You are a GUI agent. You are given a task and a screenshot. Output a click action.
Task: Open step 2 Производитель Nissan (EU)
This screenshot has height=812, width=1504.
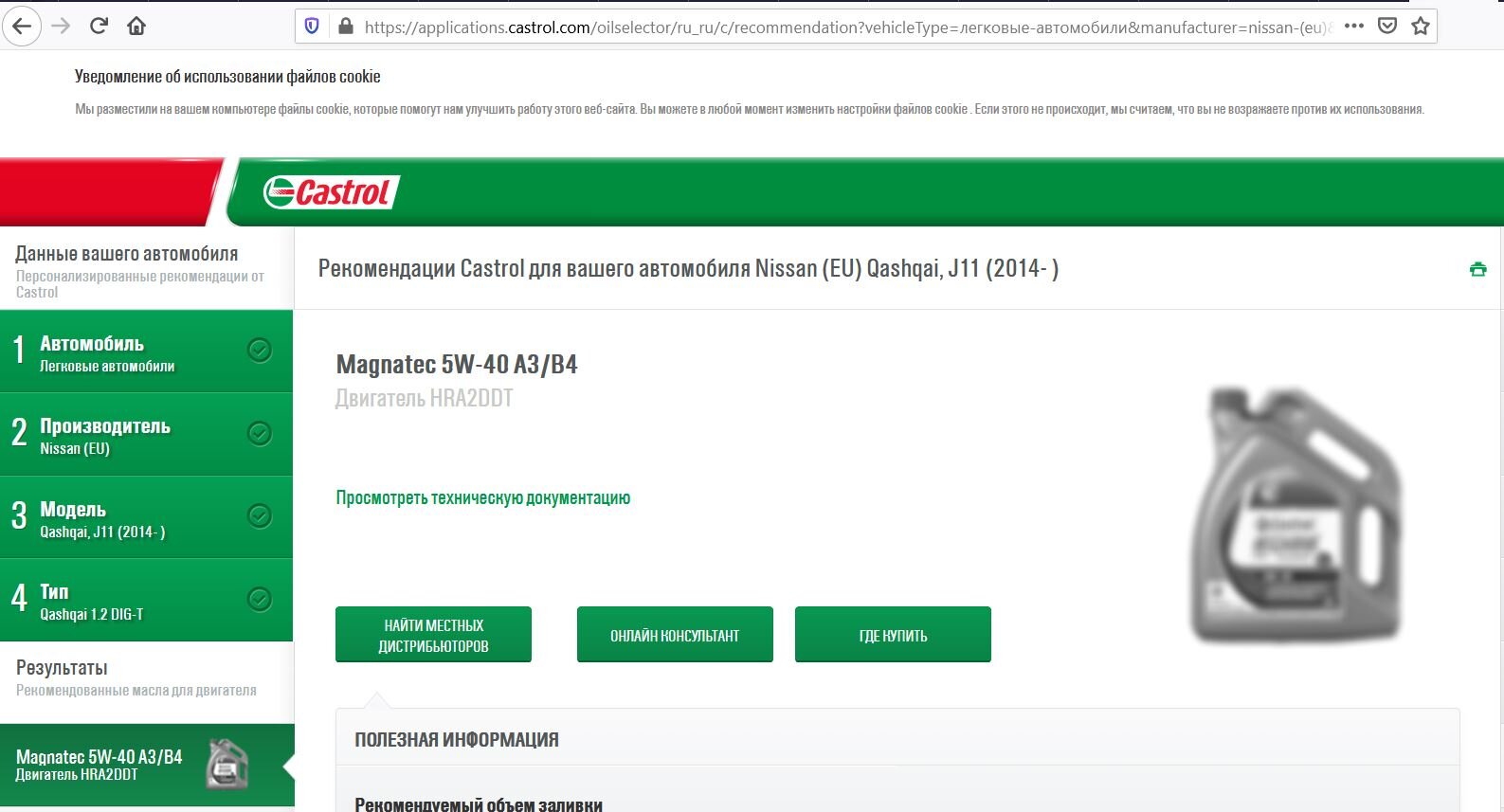pos(147,434)
